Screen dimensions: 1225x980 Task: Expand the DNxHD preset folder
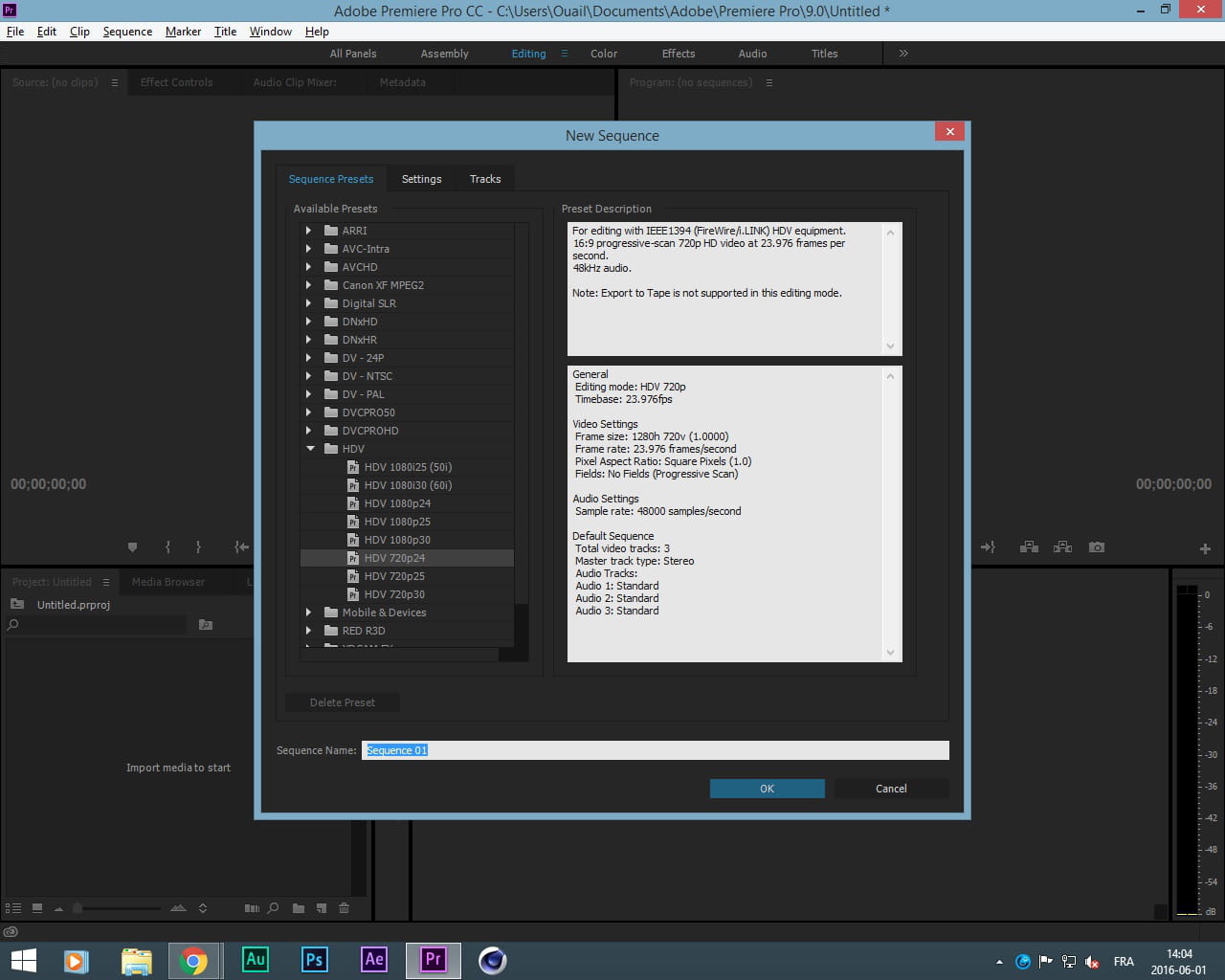click(x=308, y=322)
